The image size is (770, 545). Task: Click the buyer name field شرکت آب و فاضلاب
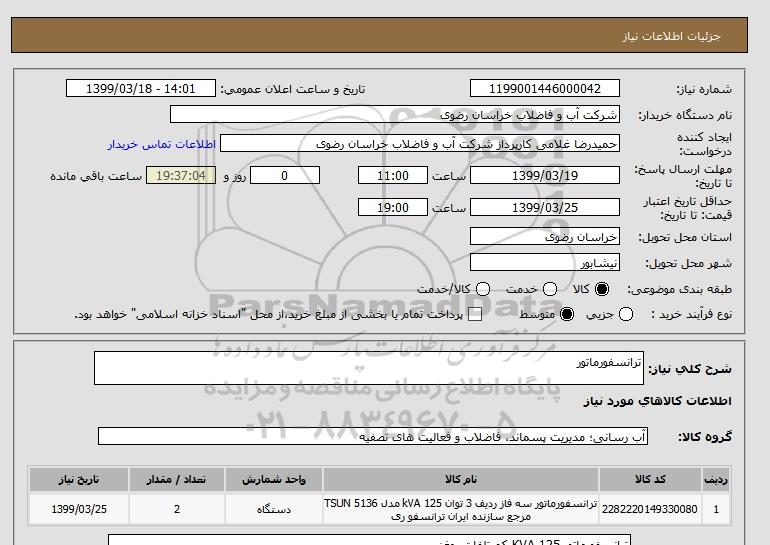[x=395, y=114]
